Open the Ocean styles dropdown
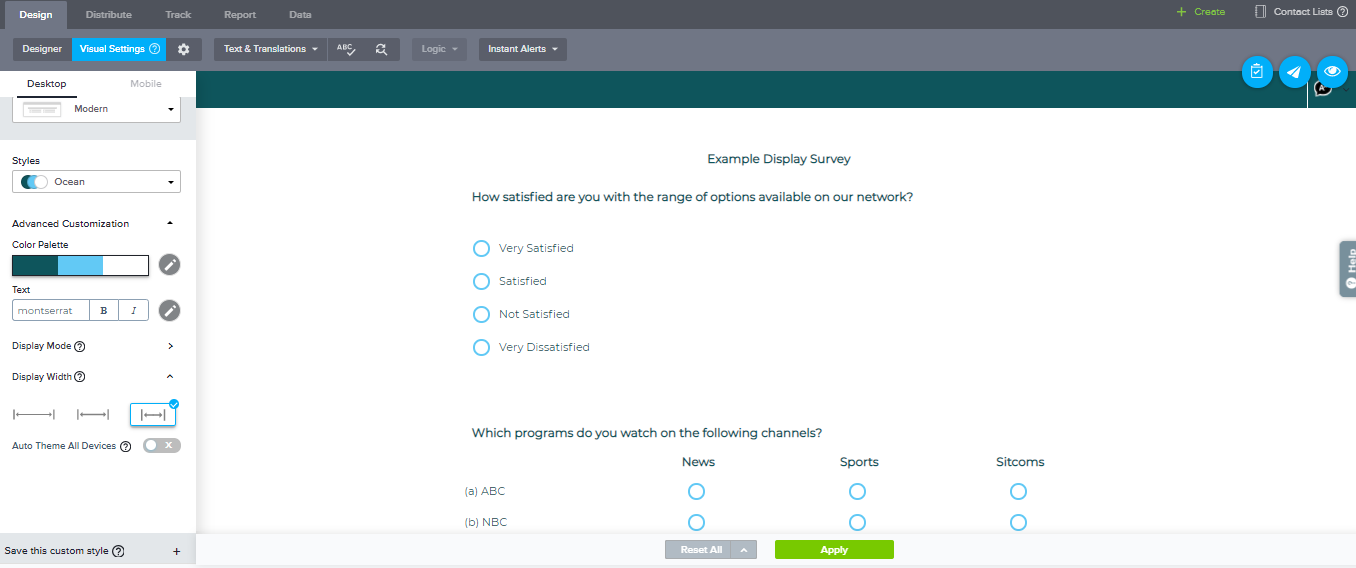Viewport: 1356px width, 568px height. pyautogui.click(x=97, y=182)
